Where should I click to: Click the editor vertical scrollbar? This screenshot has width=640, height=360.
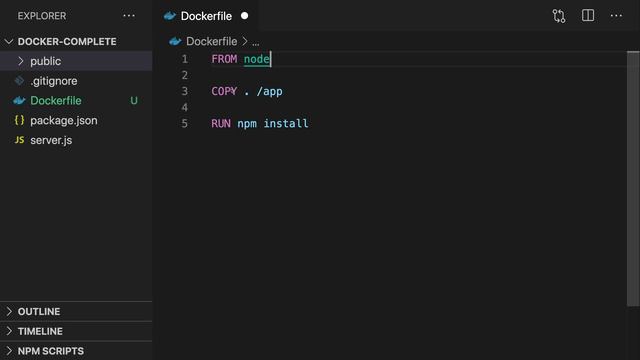633,178
